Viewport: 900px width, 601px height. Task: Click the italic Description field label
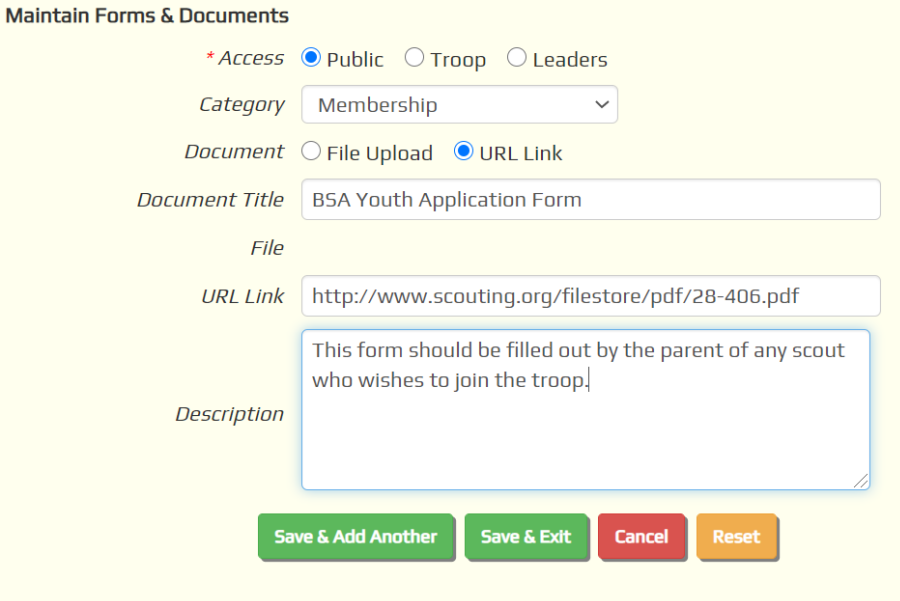click(230, 414)
